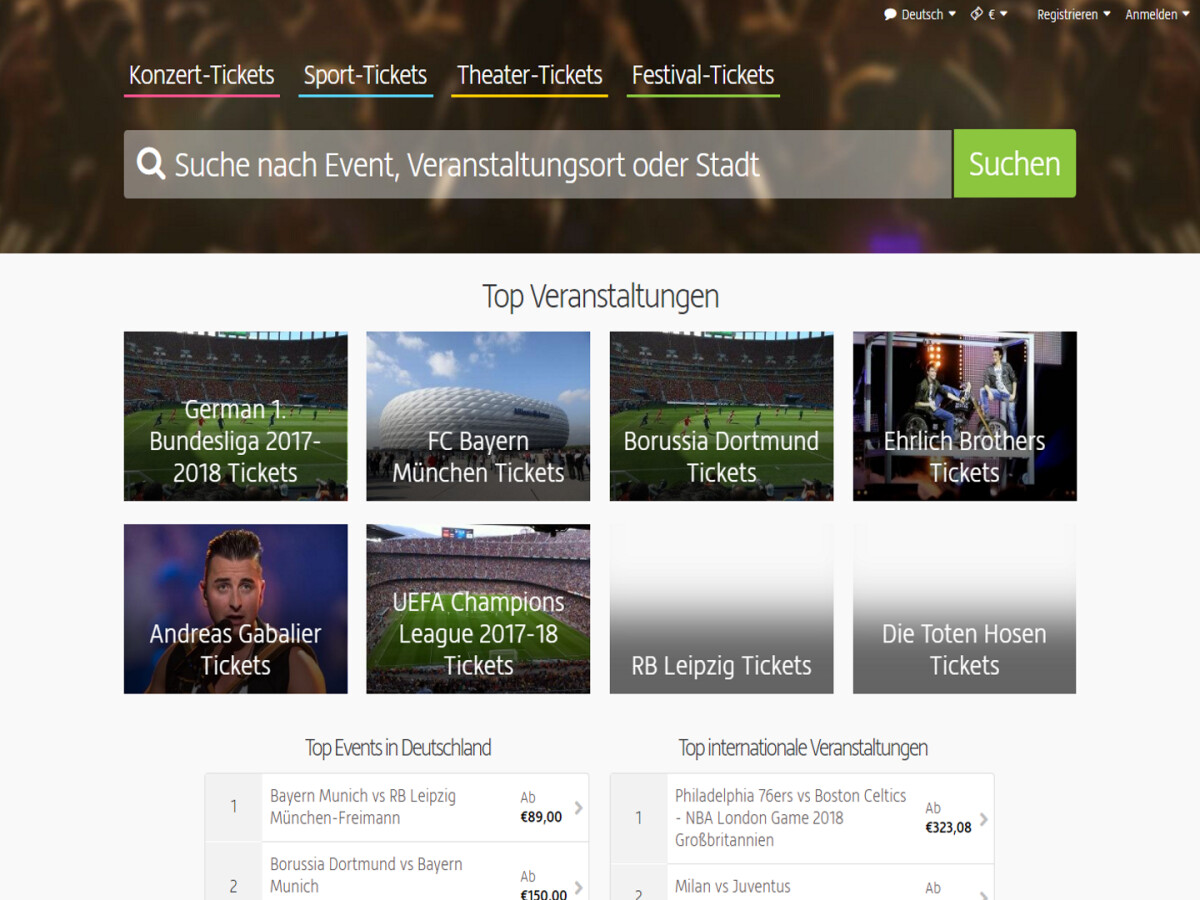Open Ehrlich Brothers Tickets tile
Screen dimensions: 1200x900
(x=964, y=416)
